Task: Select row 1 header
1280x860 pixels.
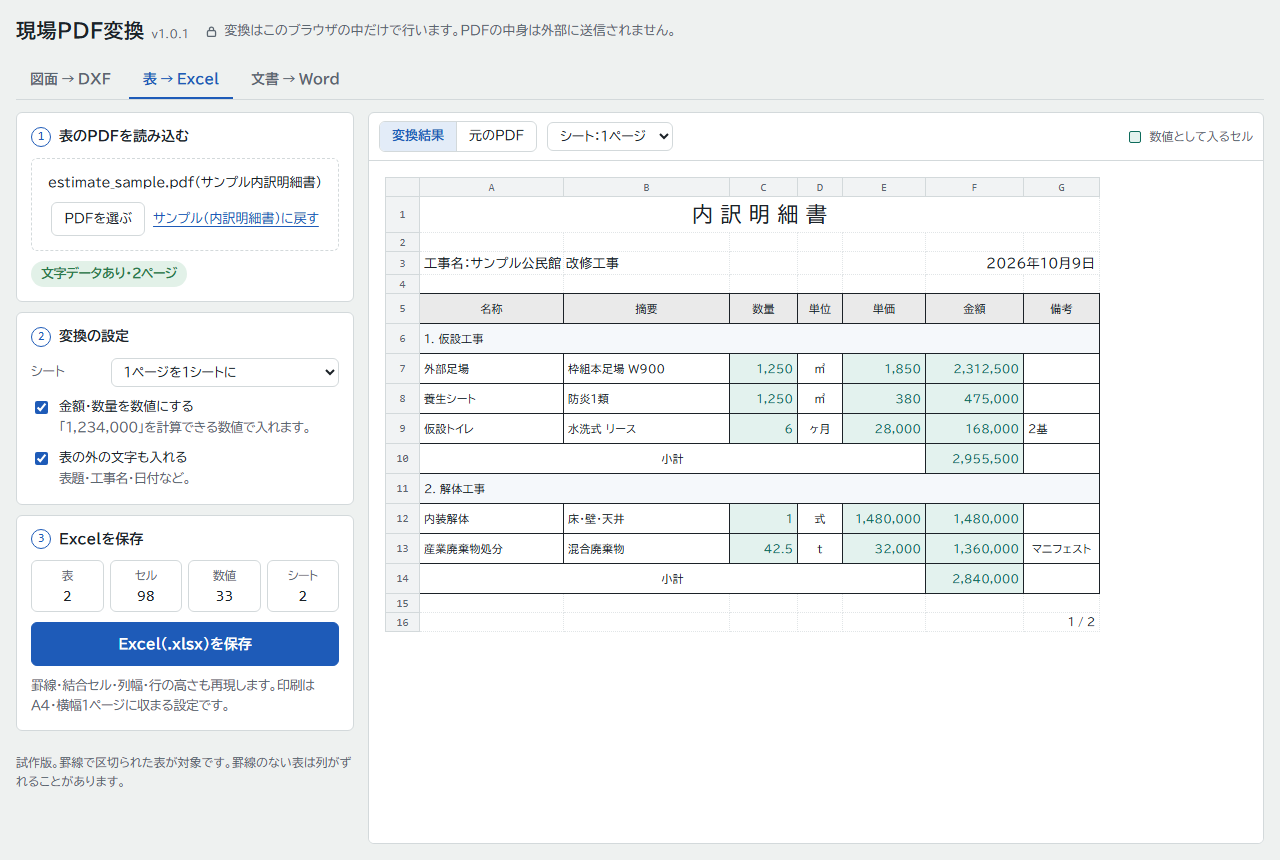Action: pyautogui.click(x=402, y=215)
